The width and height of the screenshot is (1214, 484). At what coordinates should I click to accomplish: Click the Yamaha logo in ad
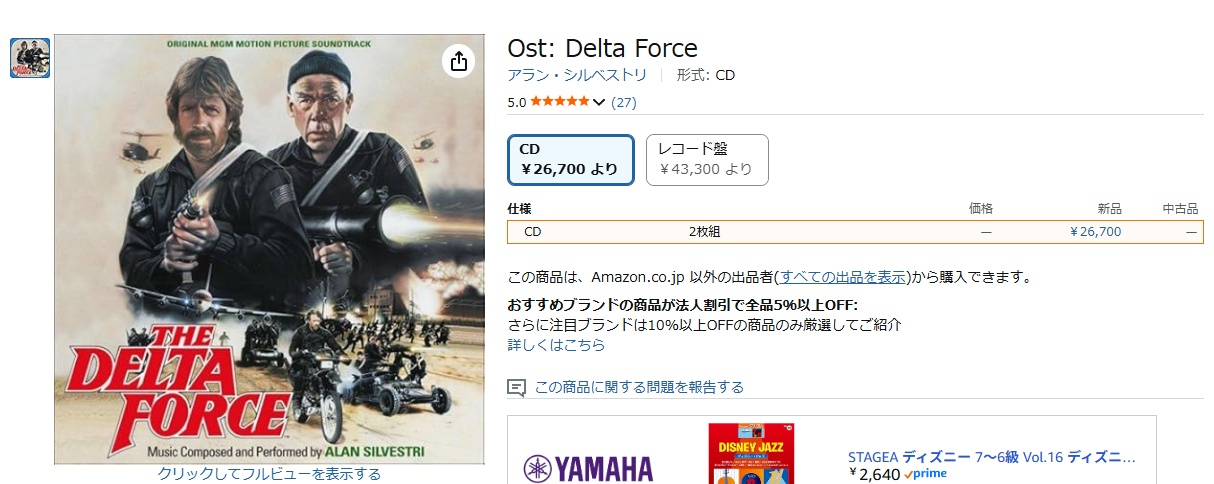(588, 469)
